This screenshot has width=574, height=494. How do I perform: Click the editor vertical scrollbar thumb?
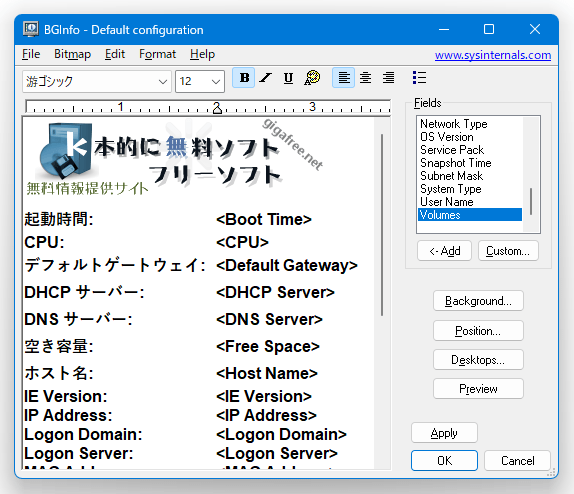point(382,225)
